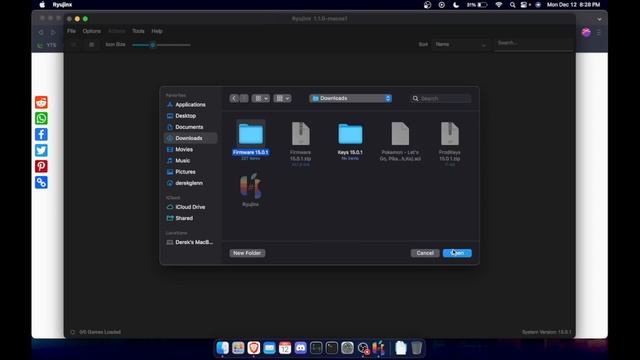Open the derekglenn home folder in the sidebar
The height and width of the screenshot is (360, 640).
click(189, 183)
